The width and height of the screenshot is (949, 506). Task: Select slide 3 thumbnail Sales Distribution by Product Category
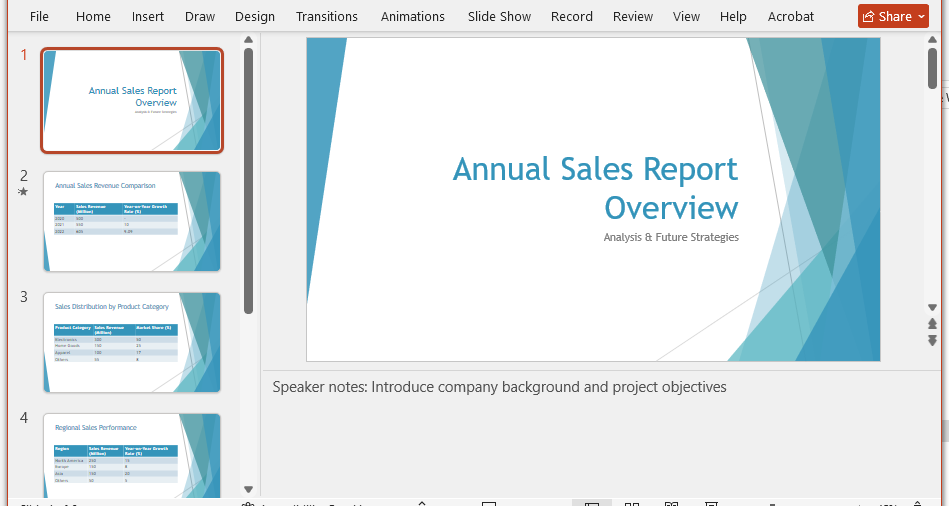tap(132, 343)
